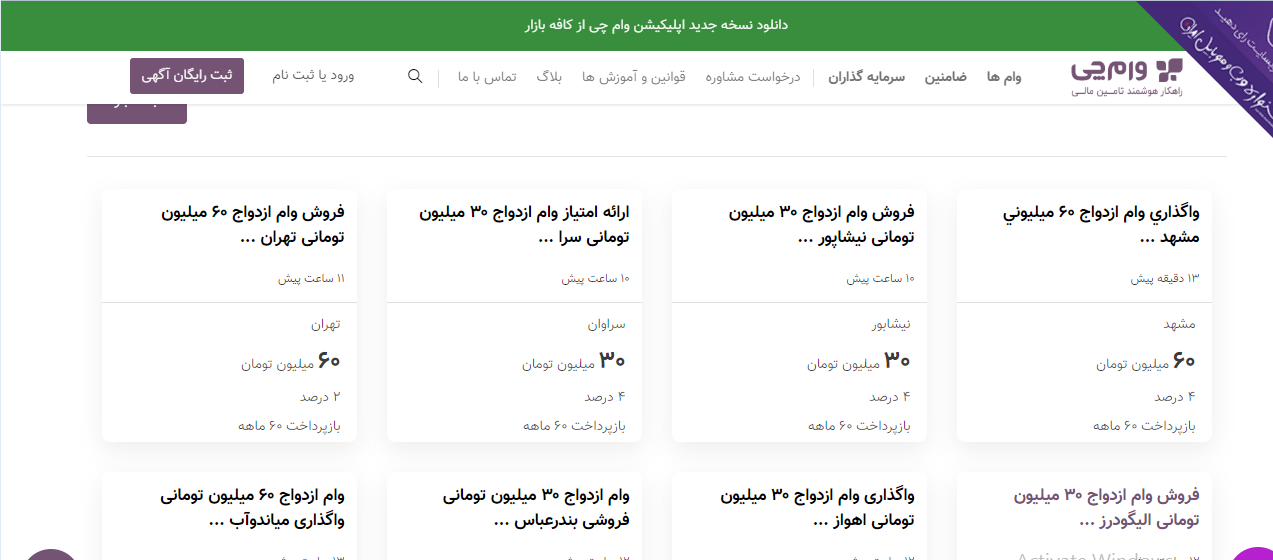This screenshot has width=1273, height=560.
Task: Click the green Cafe Bazaar download banner
Action: [656, 25]
